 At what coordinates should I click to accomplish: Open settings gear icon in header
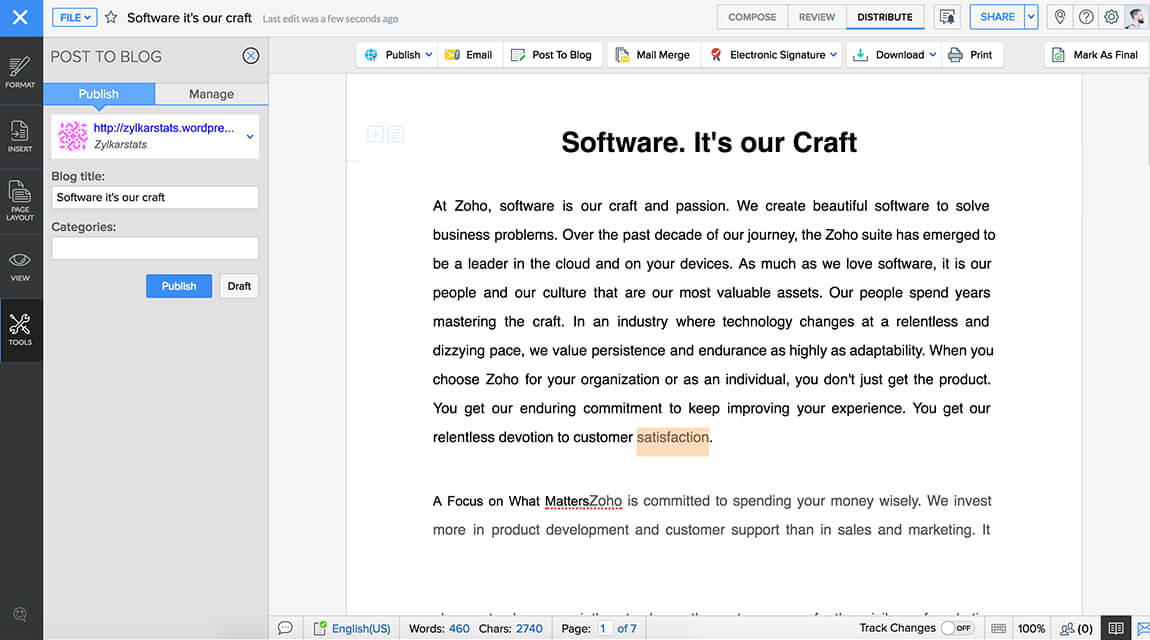click(x=1111, y=17)
